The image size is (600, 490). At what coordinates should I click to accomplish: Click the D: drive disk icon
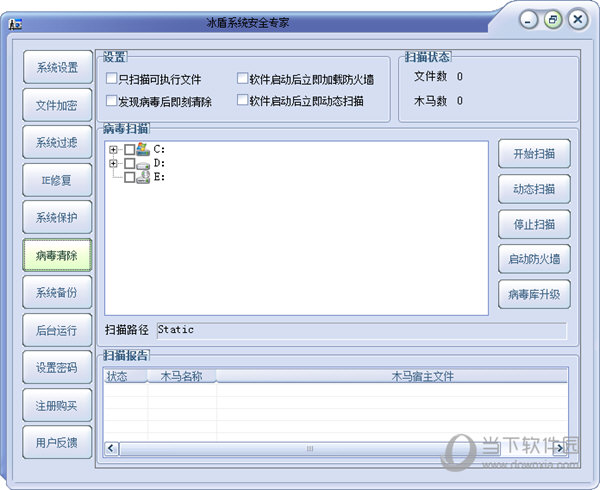pos(143,165)
